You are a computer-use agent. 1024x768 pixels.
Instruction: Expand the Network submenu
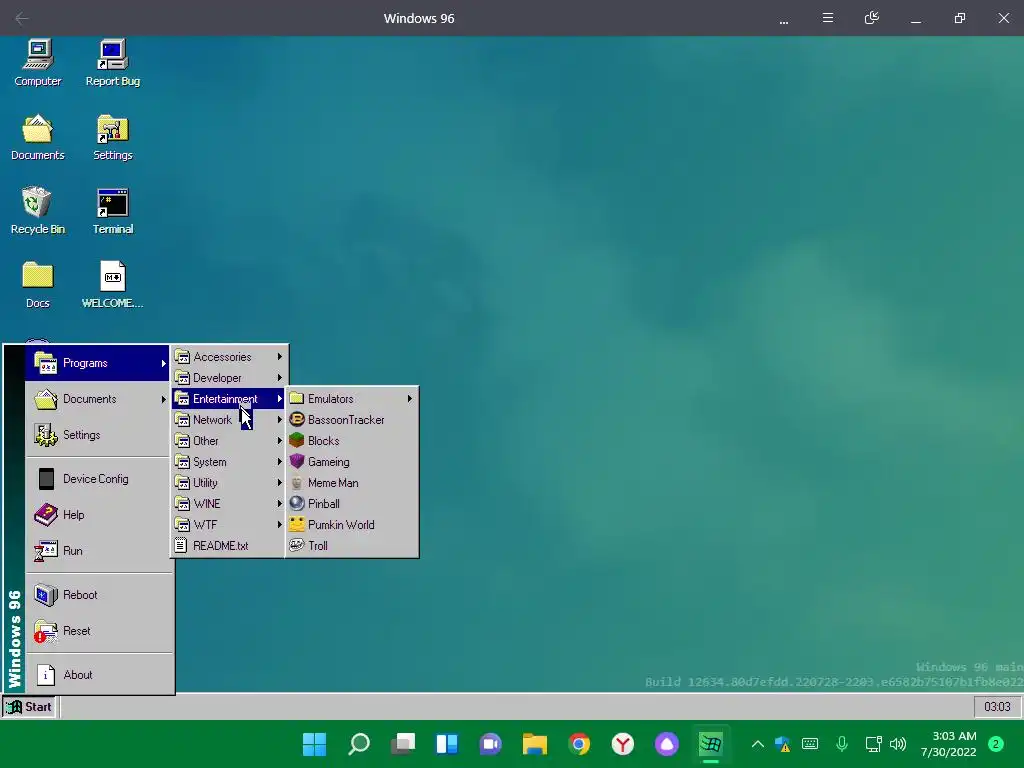coord(228,420)
